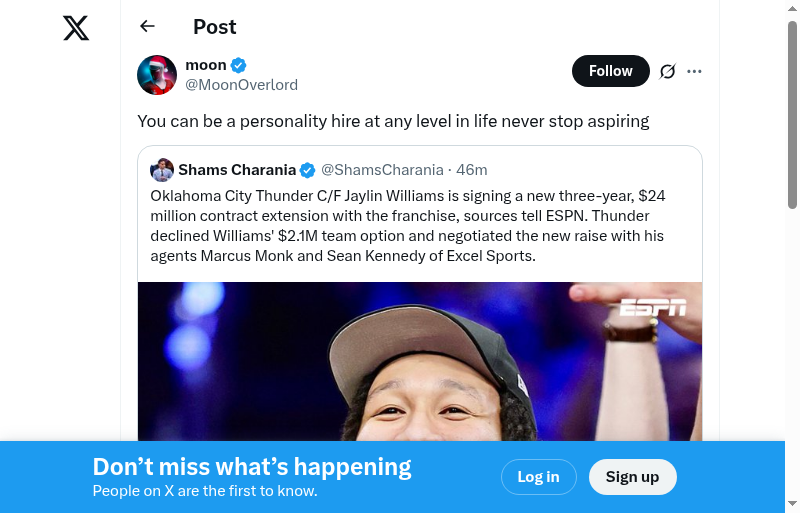Open the quoted Shams Charania post text
The height and width of the screenshot is (513, 800).
408,226
